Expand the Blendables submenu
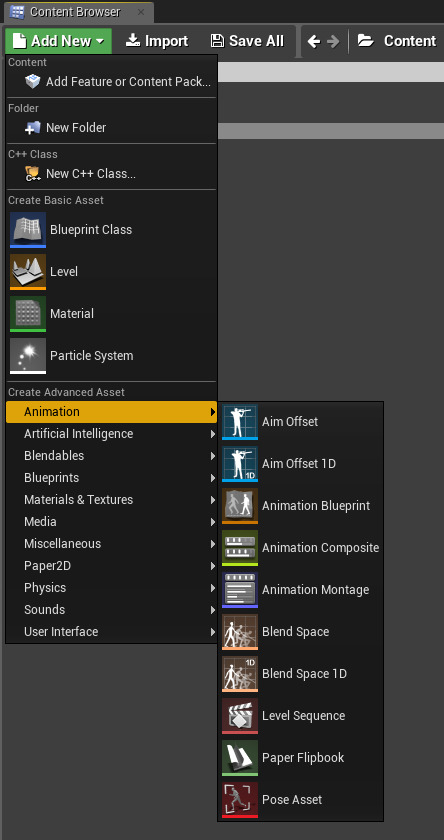 tap(111, 456)
